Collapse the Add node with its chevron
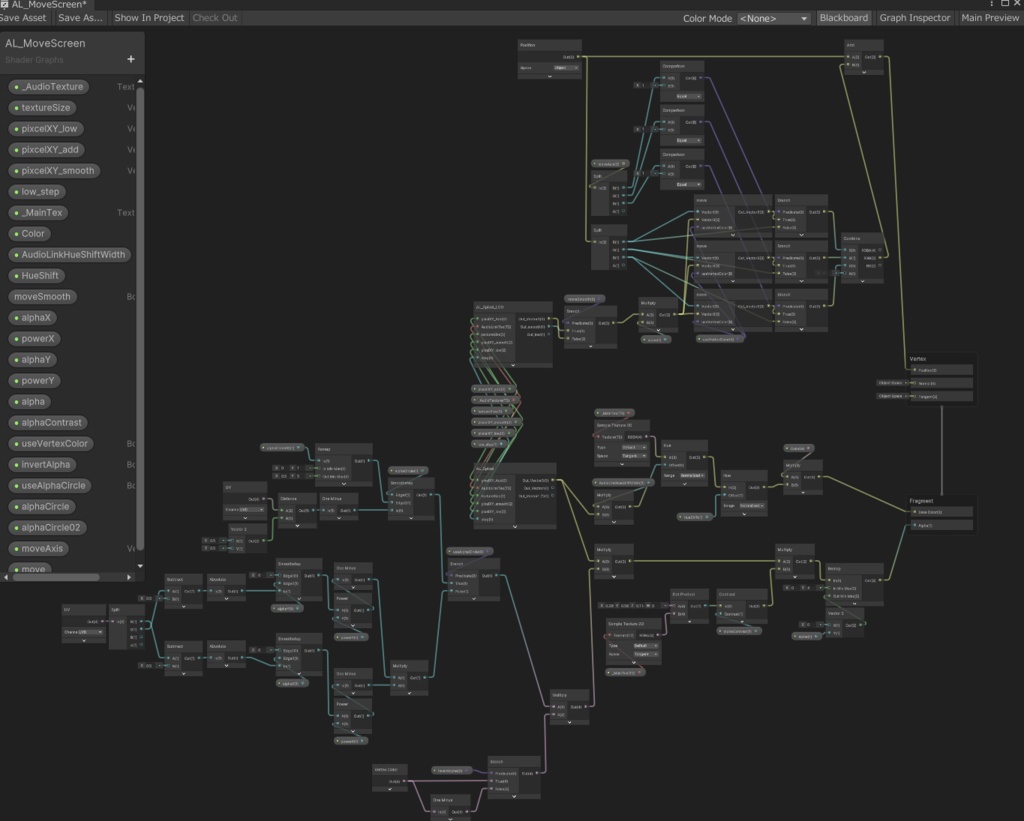Image resolution: width=1024 pixels, height=821 pixels. pyautogui.click(x=863, y=72)
